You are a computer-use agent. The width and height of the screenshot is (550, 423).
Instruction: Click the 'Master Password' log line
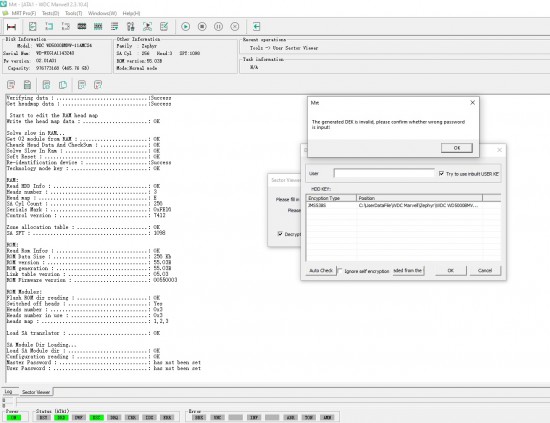pos(103,362)
